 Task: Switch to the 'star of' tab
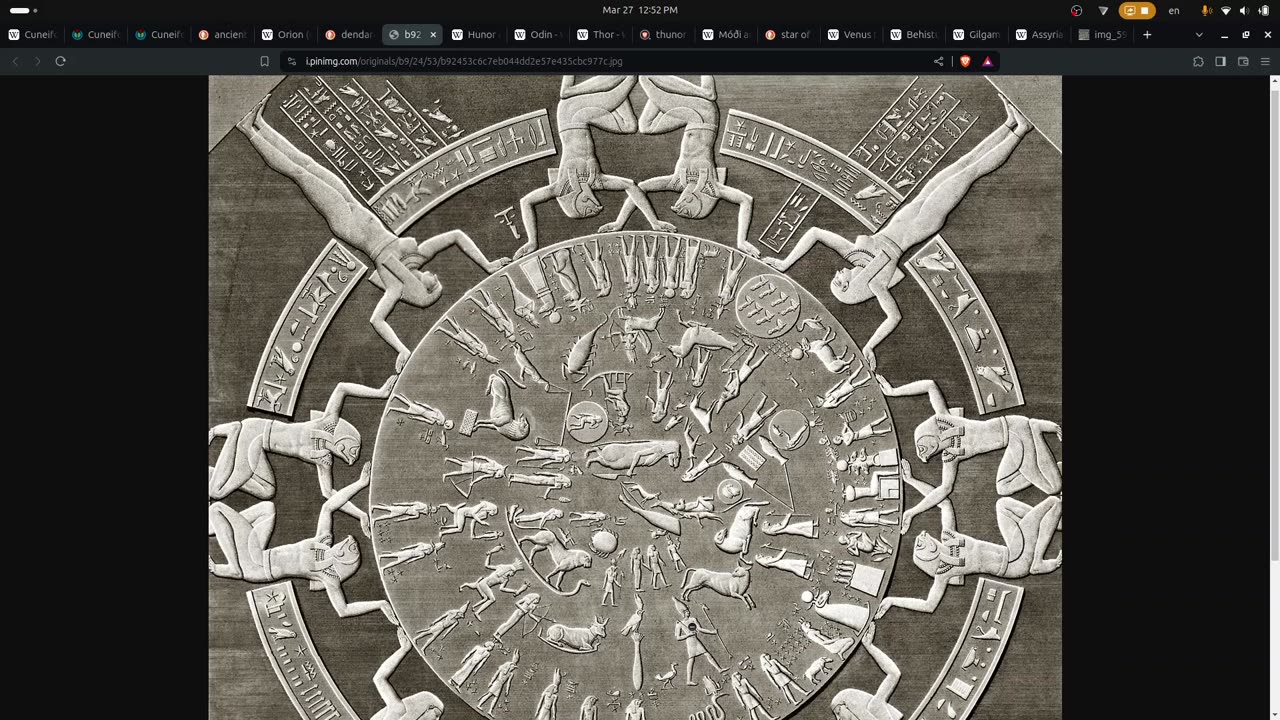789,34
